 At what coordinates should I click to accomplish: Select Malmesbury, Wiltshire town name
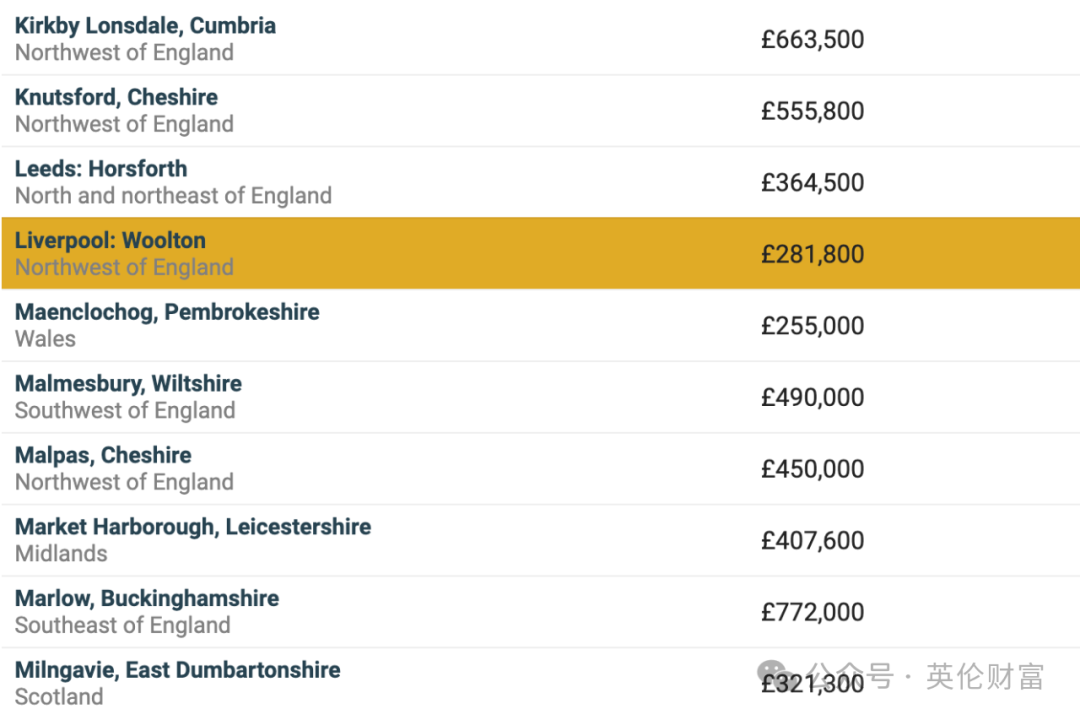coord(128,384)
